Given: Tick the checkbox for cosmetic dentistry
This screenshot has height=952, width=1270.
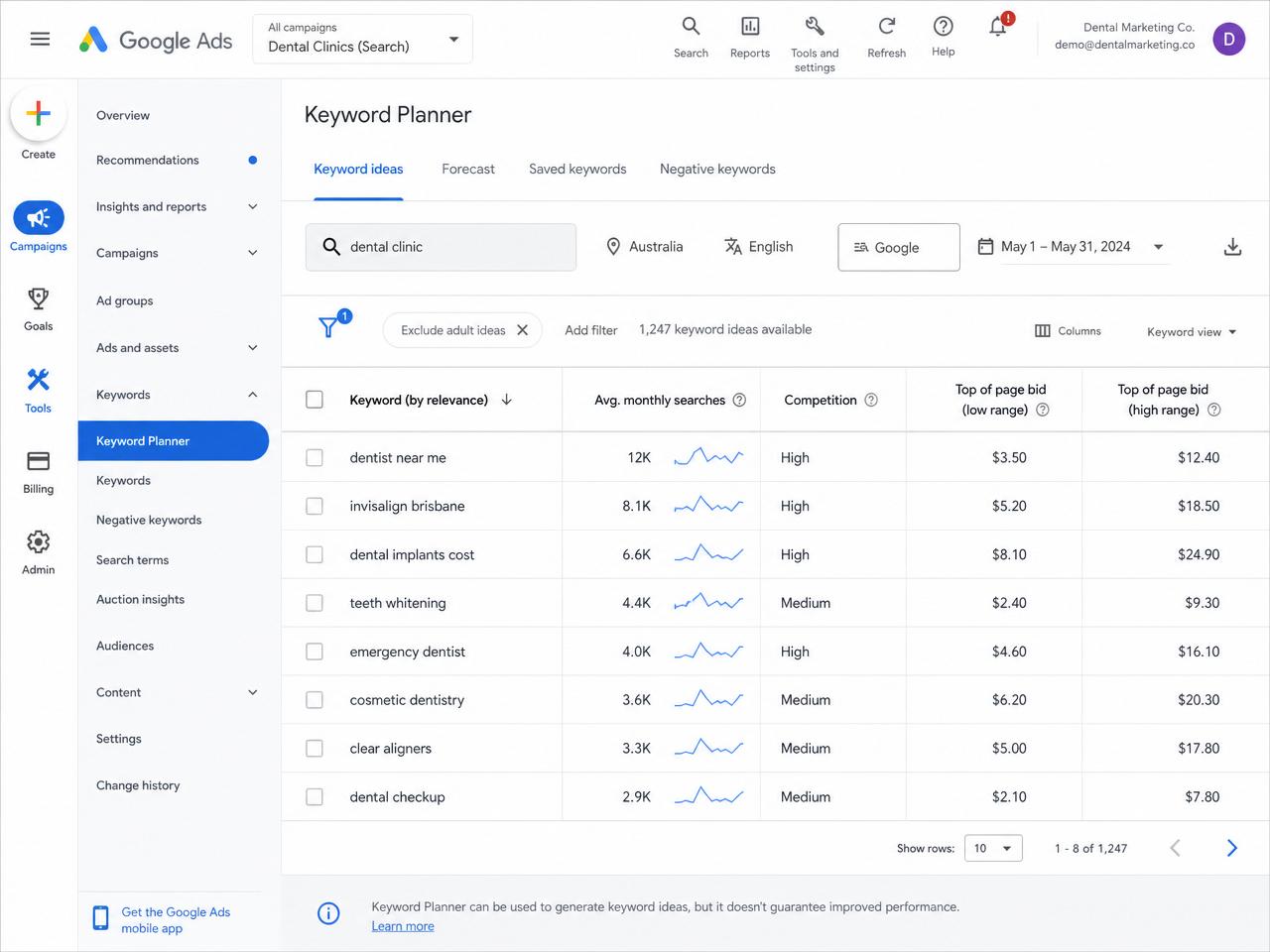Looking at the screenshot, I should click(x=315, y=700).
